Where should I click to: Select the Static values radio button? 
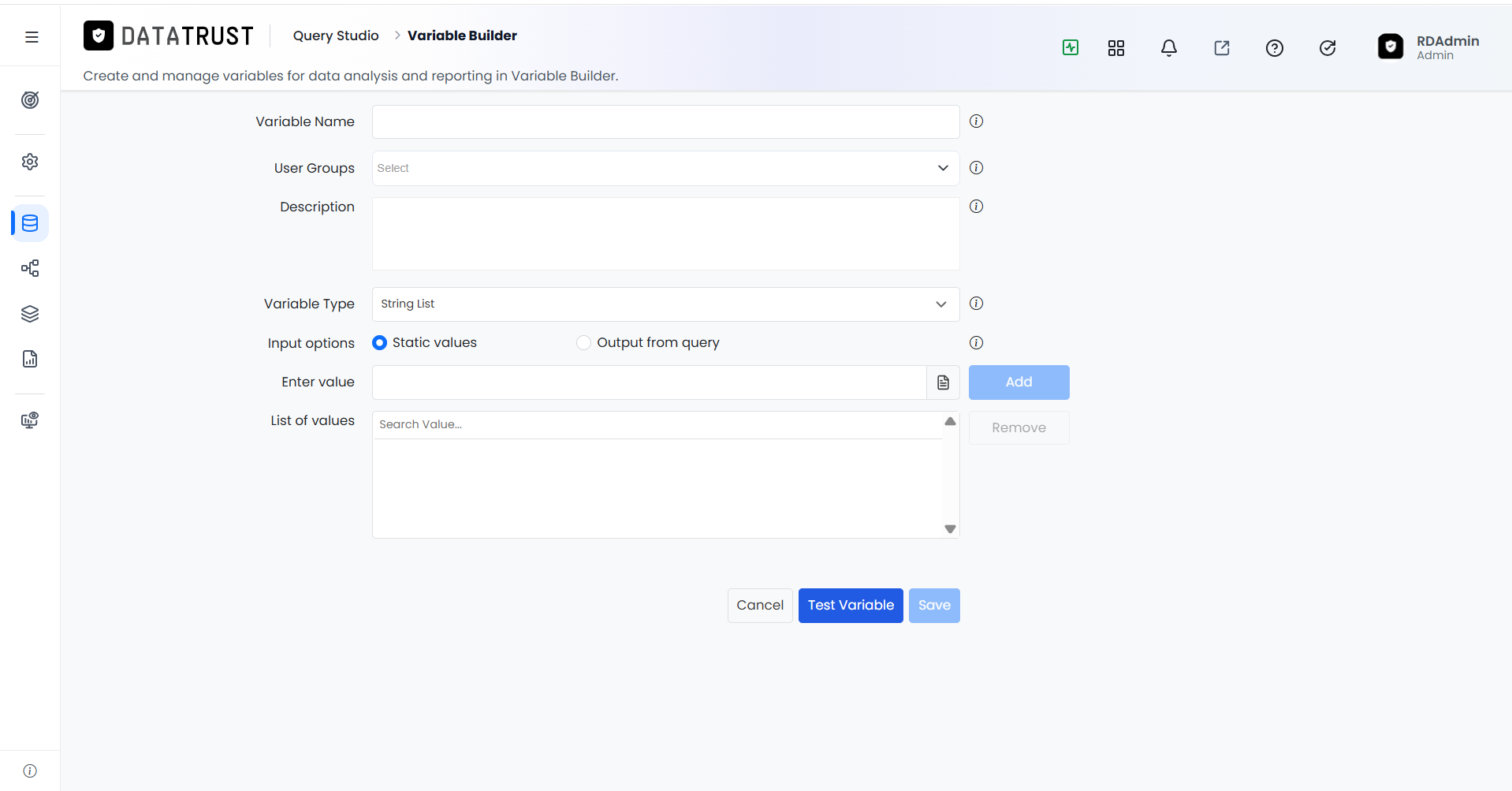click(379, 343)
